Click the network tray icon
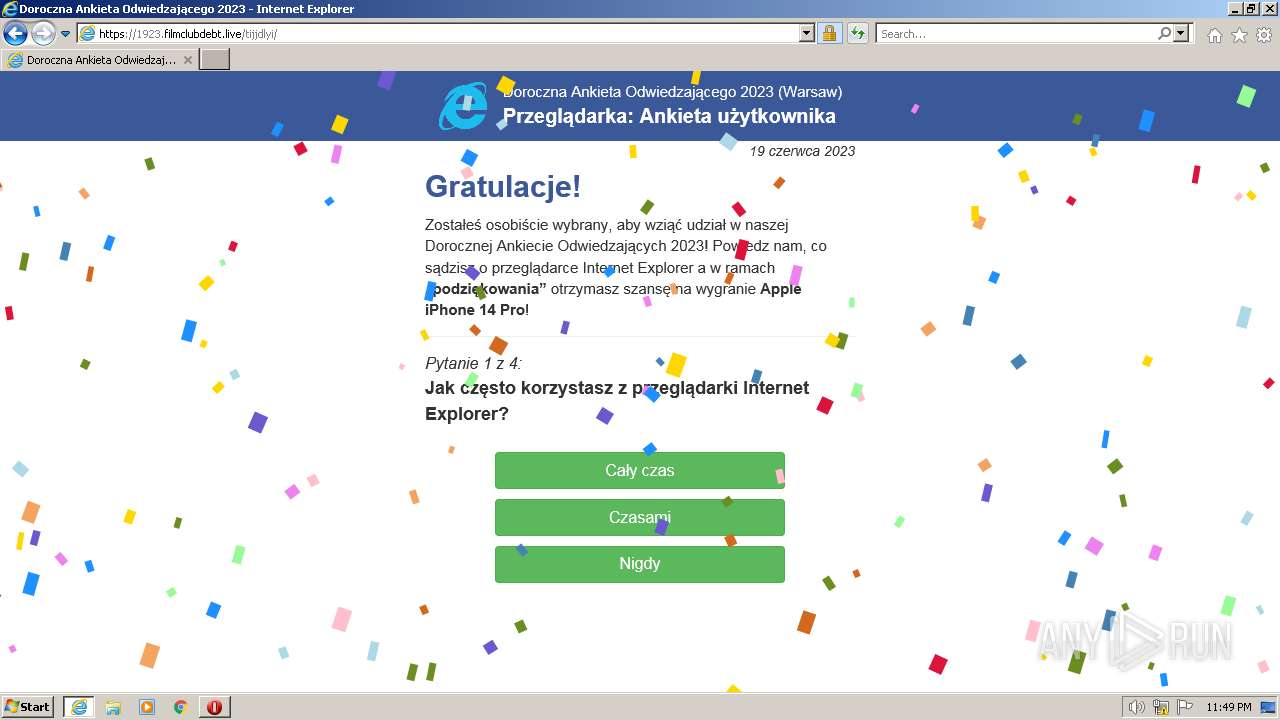 (x=1161, y=707)
